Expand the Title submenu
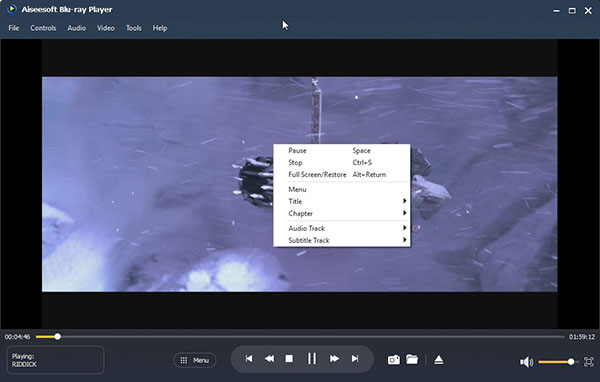The image size is (600, 382). tap(342, 201)
